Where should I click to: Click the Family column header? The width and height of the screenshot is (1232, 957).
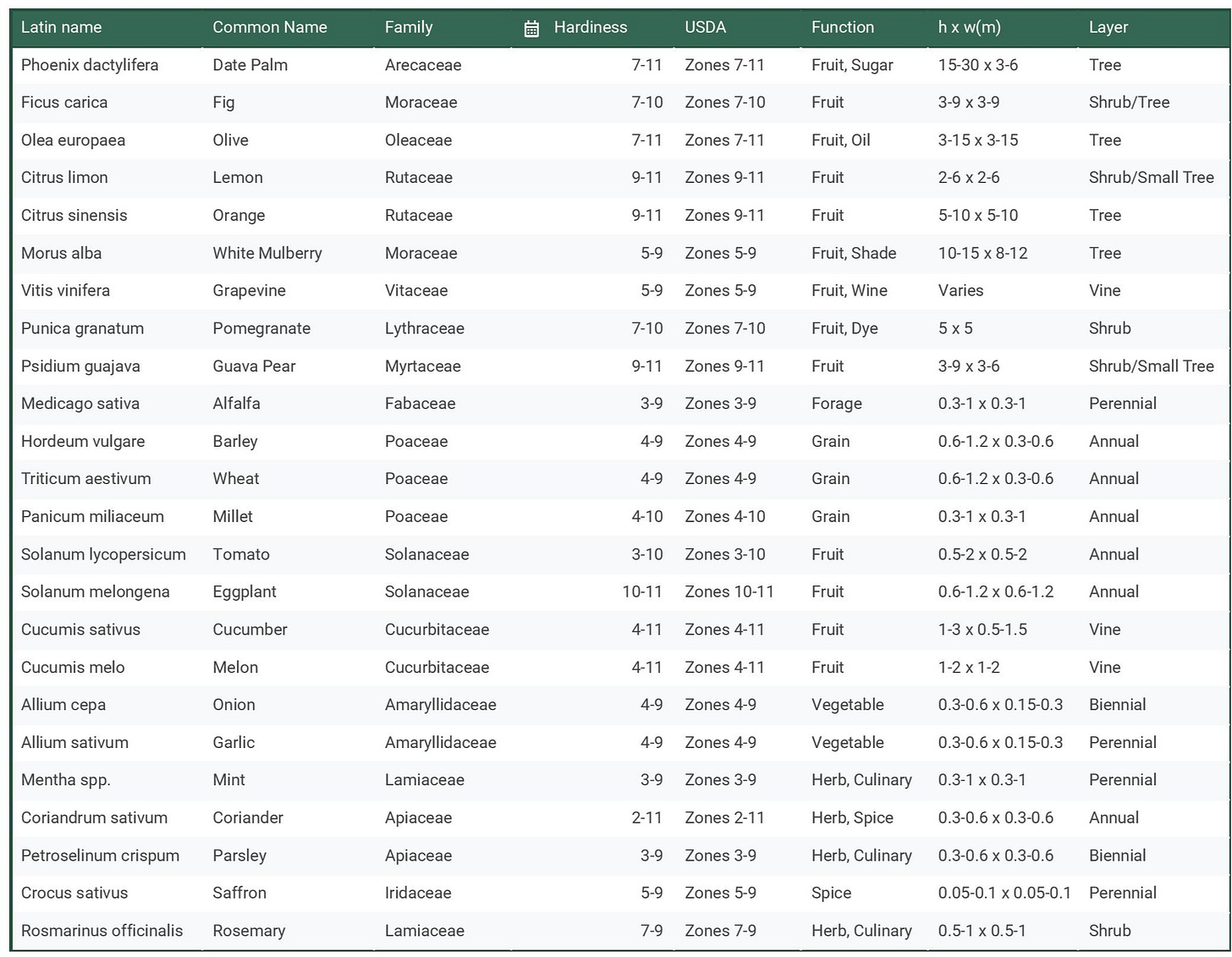click(x=409, y=27)
